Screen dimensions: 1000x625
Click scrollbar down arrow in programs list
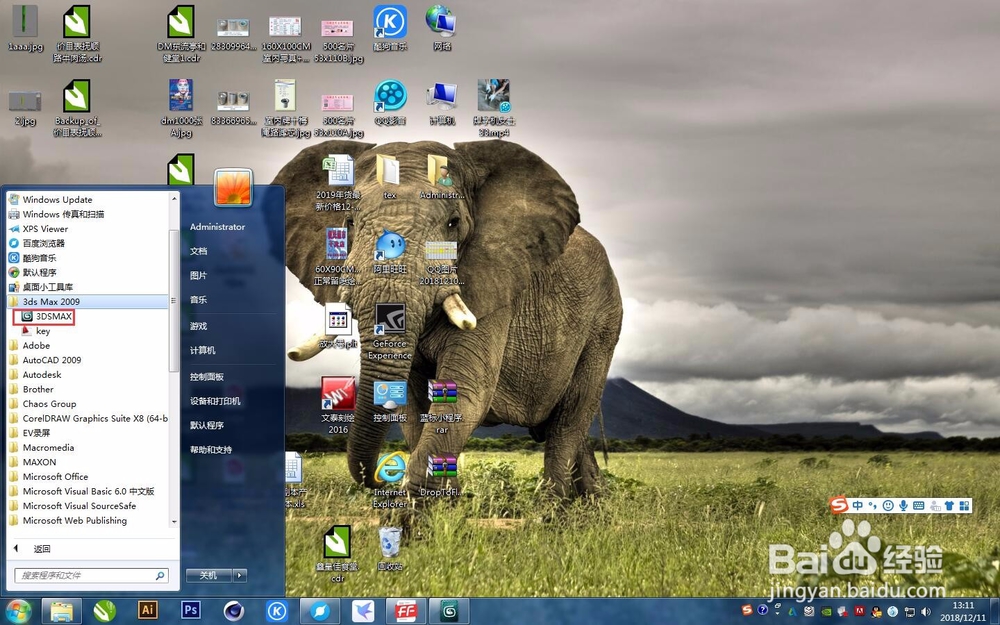(x=174, y=522)
